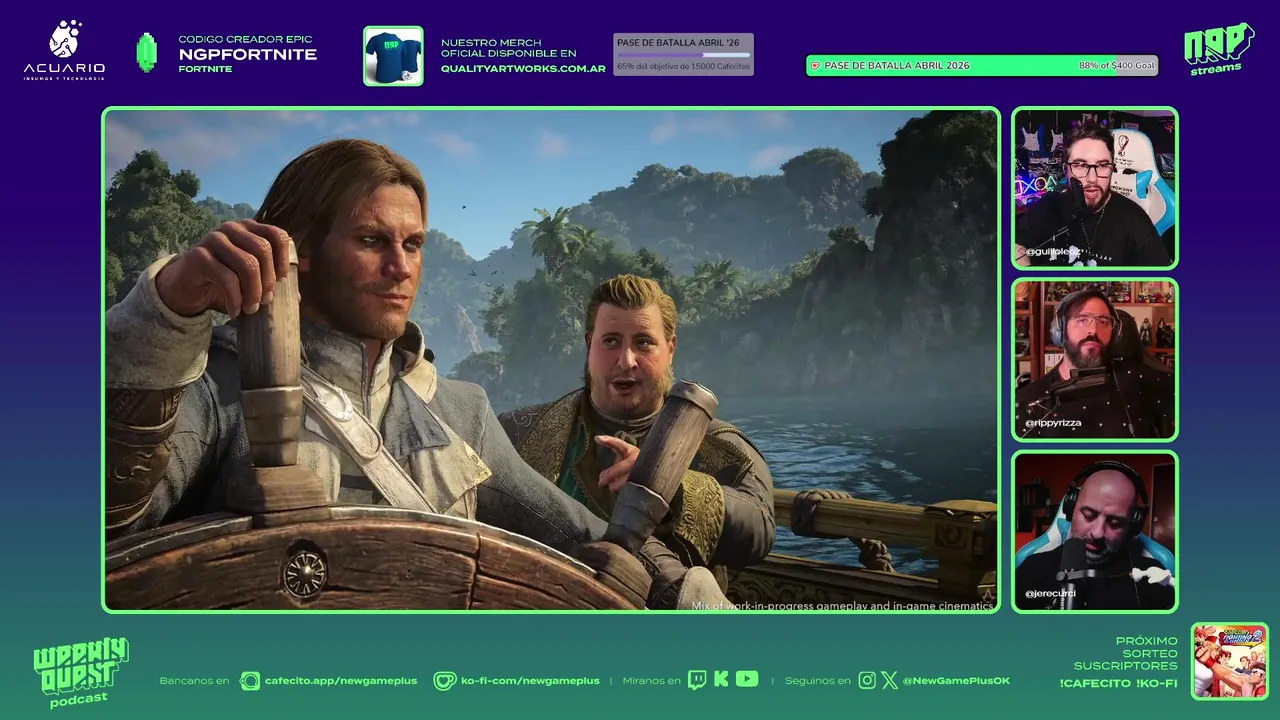Click the green Fortnite V-Bucks gem icon
This screenshot has height=720, width=1280.
[x=147, y=53]
